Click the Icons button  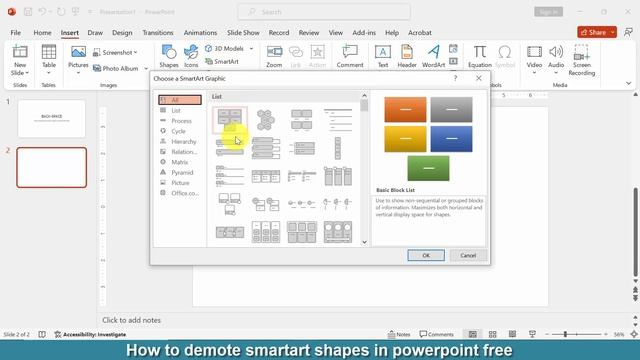click(191, 56)
